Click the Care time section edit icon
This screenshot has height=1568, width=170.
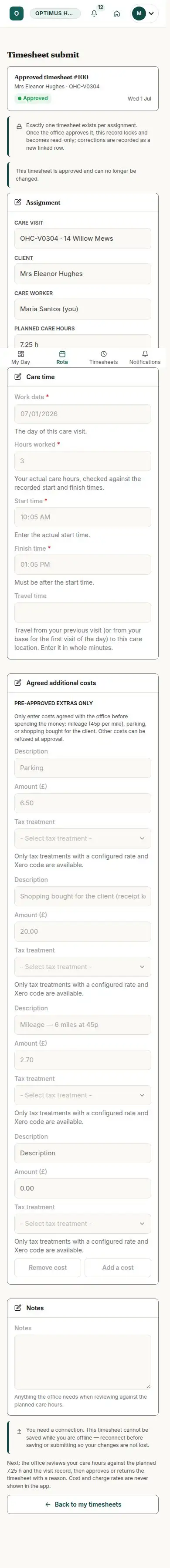pos(18,377)
